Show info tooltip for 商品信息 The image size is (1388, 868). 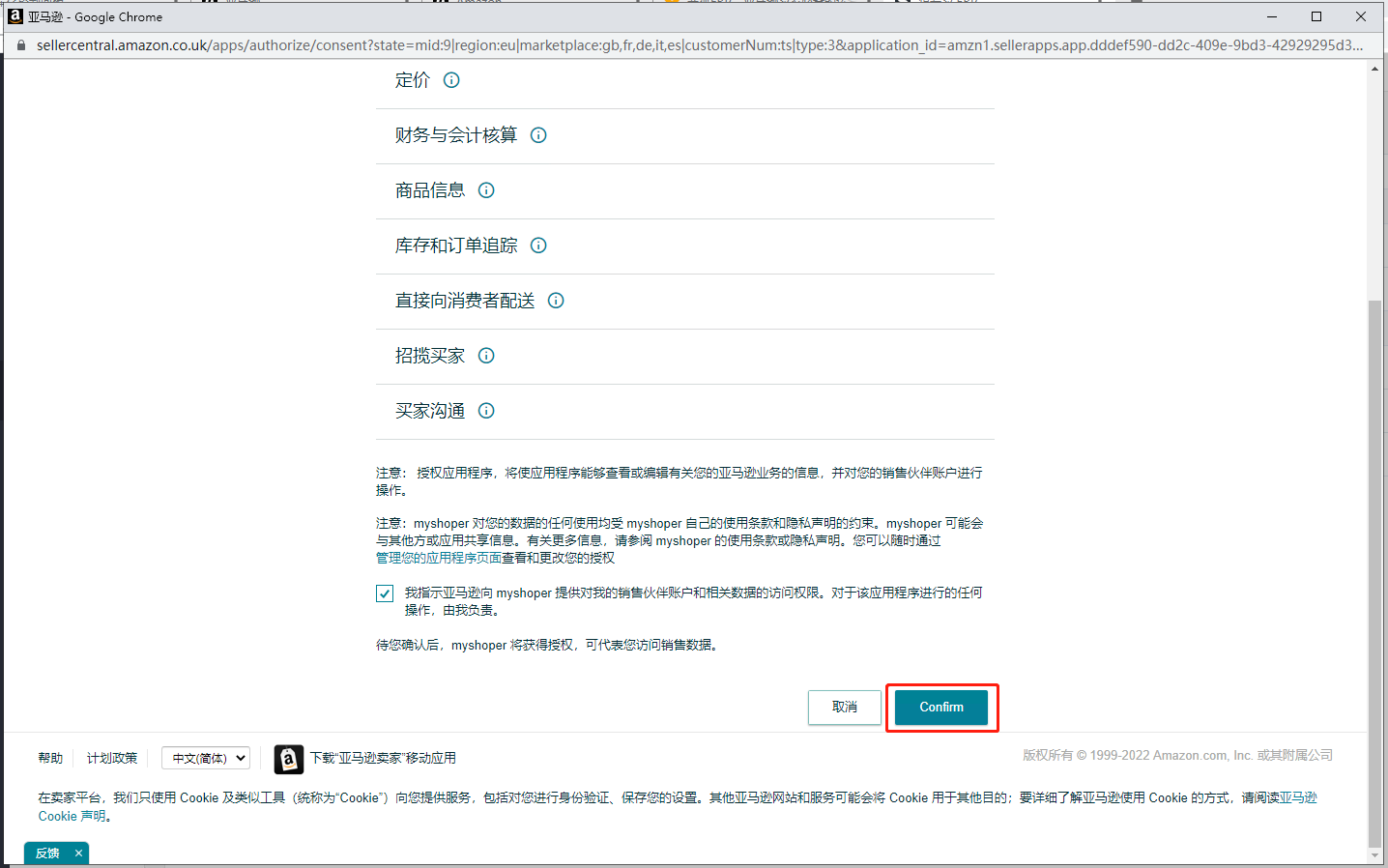pos(486,190)
